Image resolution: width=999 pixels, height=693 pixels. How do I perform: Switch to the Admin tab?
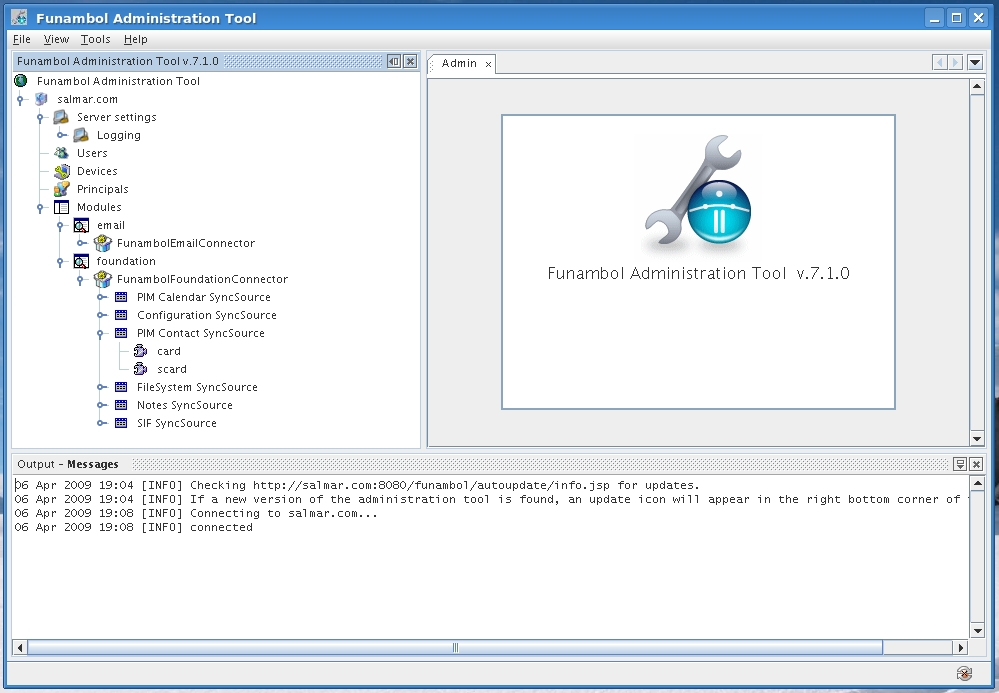pos(459,63)
